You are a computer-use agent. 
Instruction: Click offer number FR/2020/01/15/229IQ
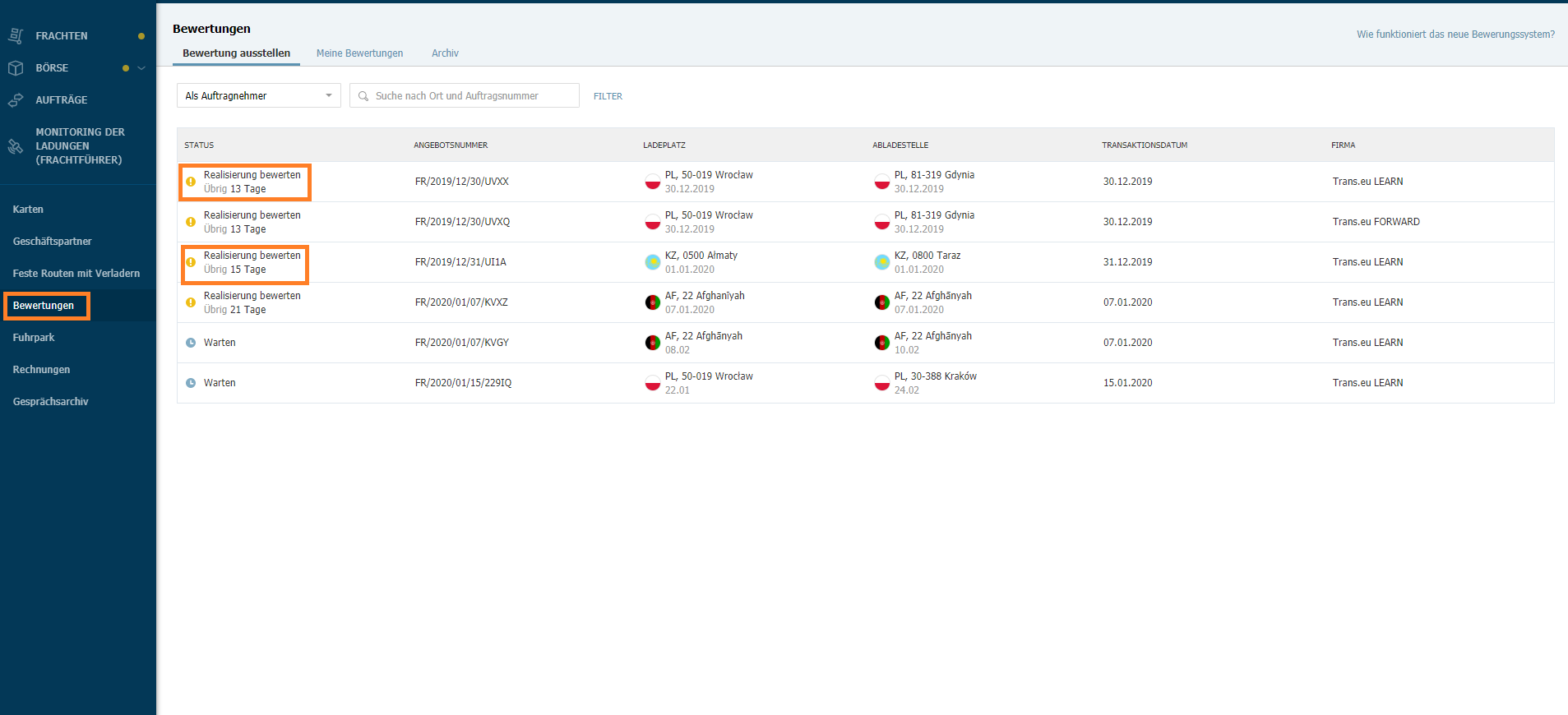463,383
